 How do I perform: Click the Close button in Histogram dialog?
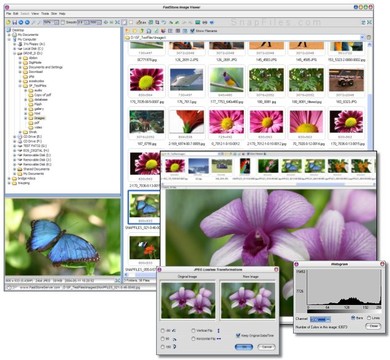click(x=373, y=326)
